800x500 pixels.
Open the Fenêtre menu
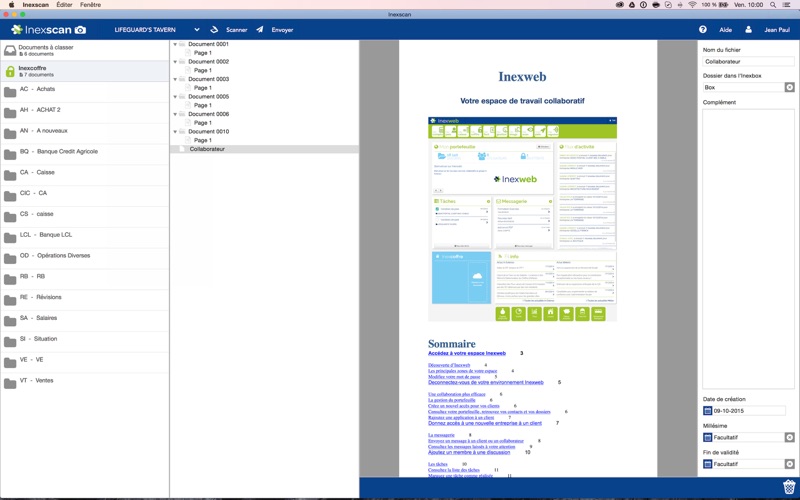(90, 5)
